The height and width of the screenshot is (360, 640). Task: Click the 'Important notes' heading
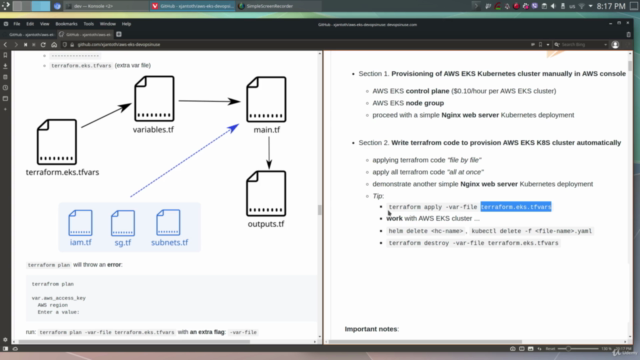click(371, 329)
